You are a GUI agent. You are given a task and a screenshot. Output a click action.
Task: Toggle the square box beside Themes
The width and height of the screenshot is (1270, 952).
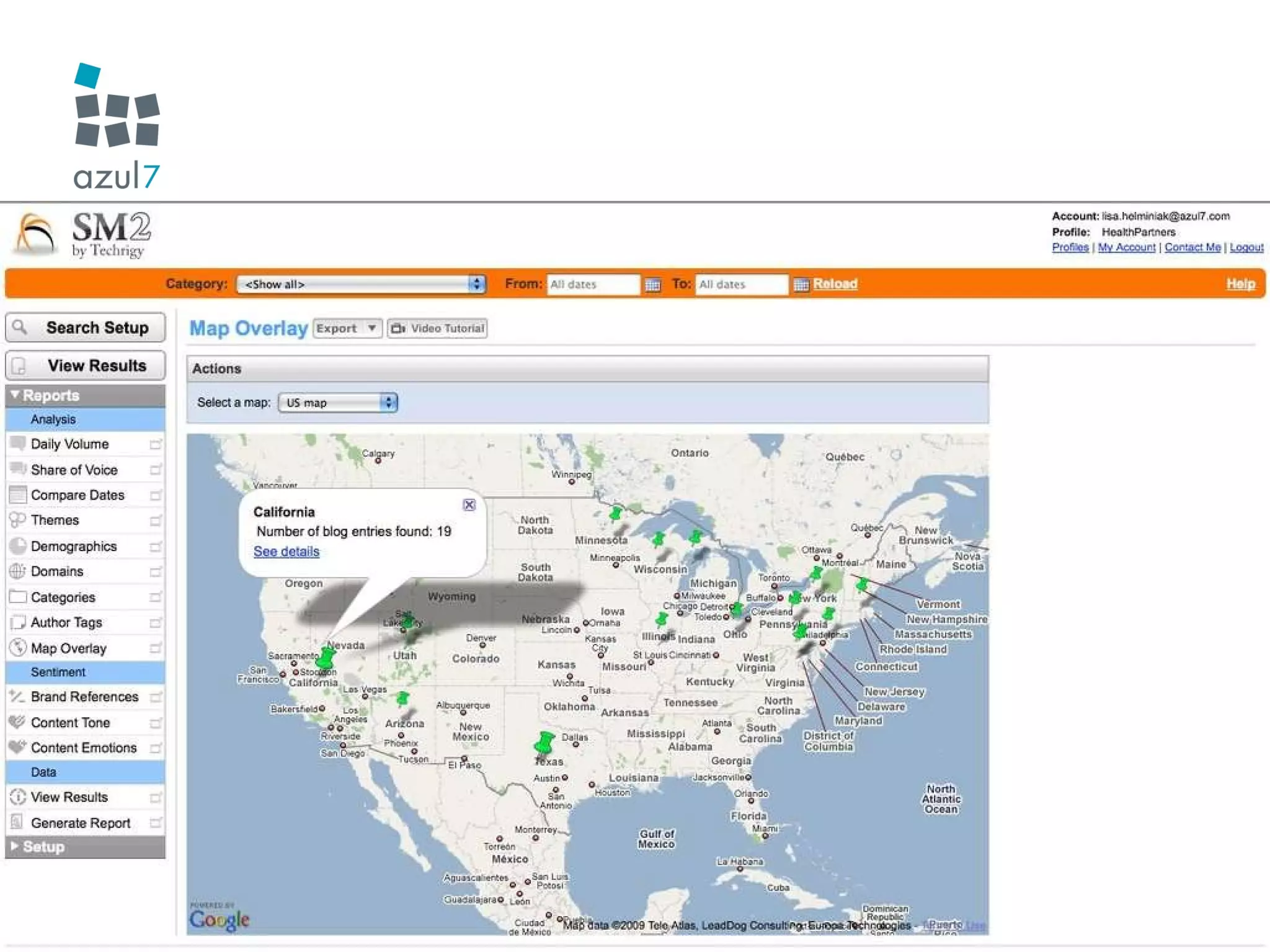(155, 521)
